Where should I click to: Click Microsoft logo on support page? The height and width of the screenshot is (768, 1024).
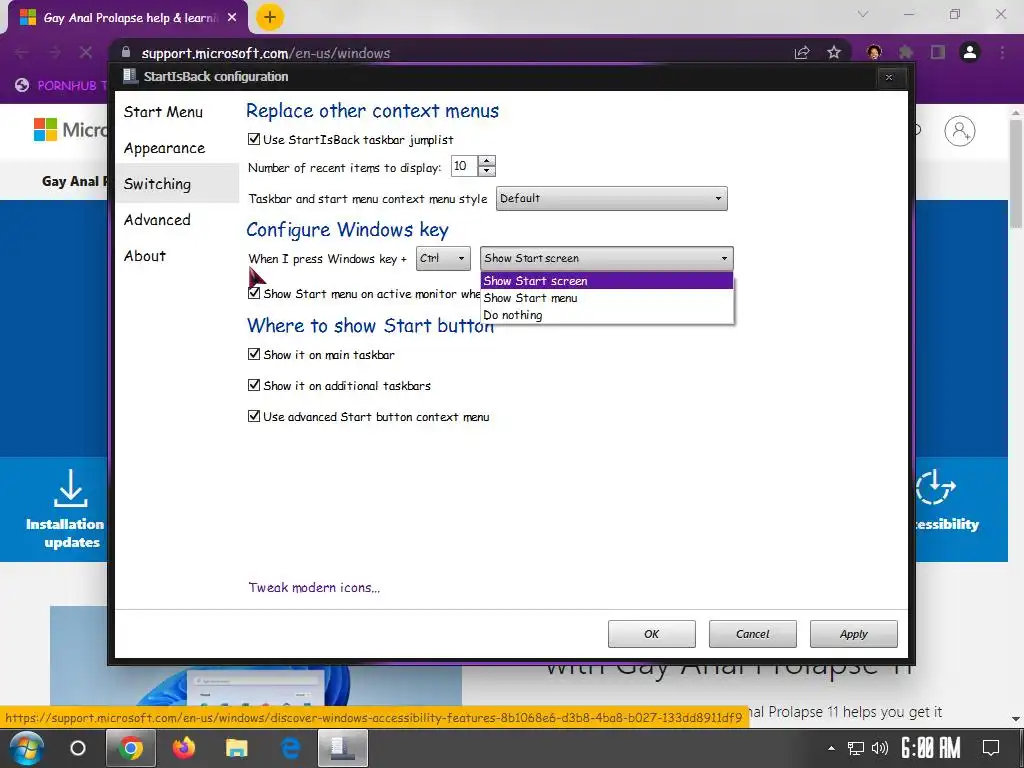pyautogui.click(x=45, y=129)
